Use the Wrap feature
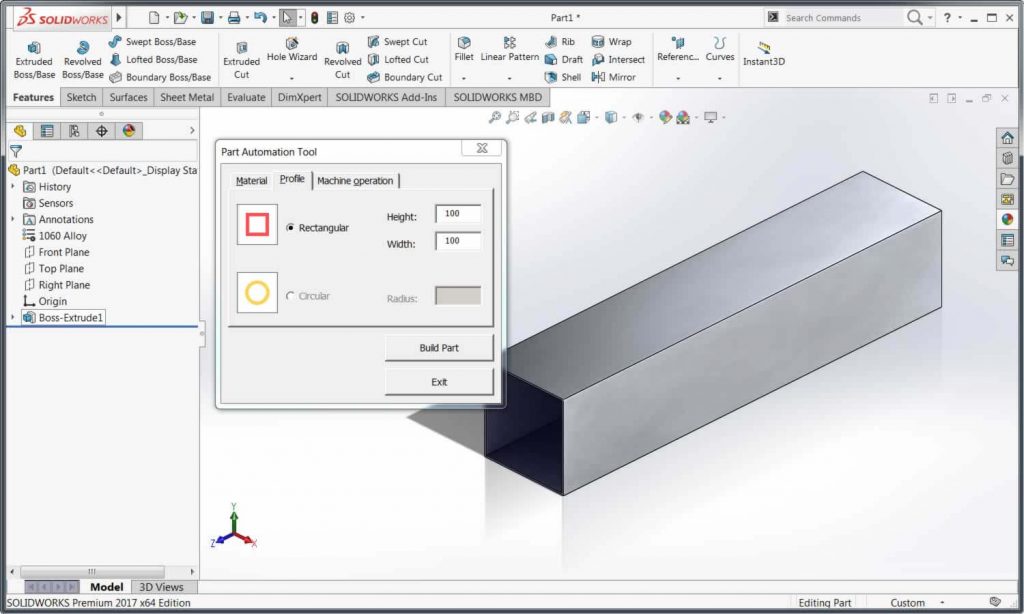Screen dimensions: 1024x614 tap(611, 42)
